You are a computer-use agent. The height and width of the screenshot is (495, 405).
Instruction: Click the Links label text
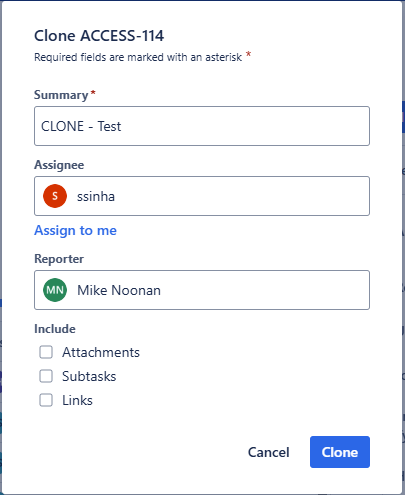pos(77,400)
